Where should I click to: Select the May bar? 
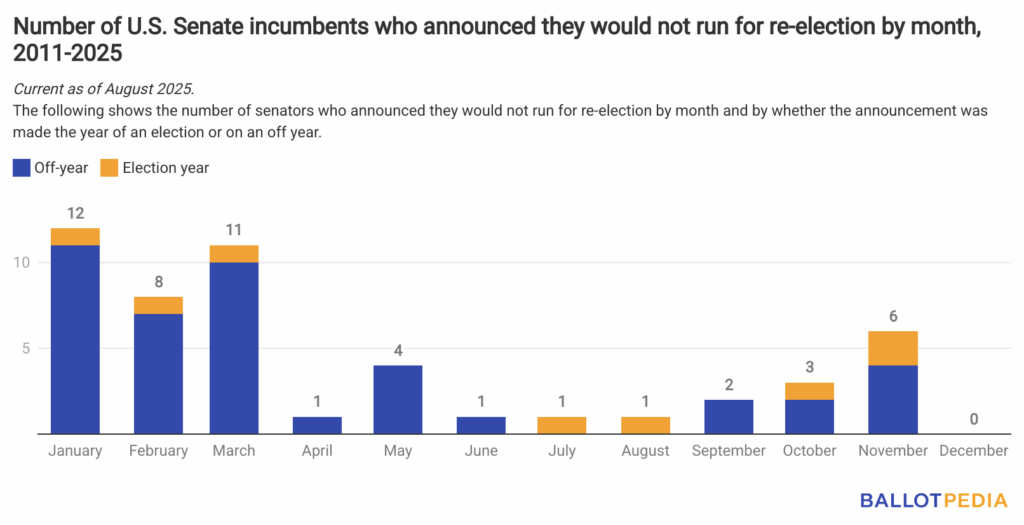pos(398,400)
